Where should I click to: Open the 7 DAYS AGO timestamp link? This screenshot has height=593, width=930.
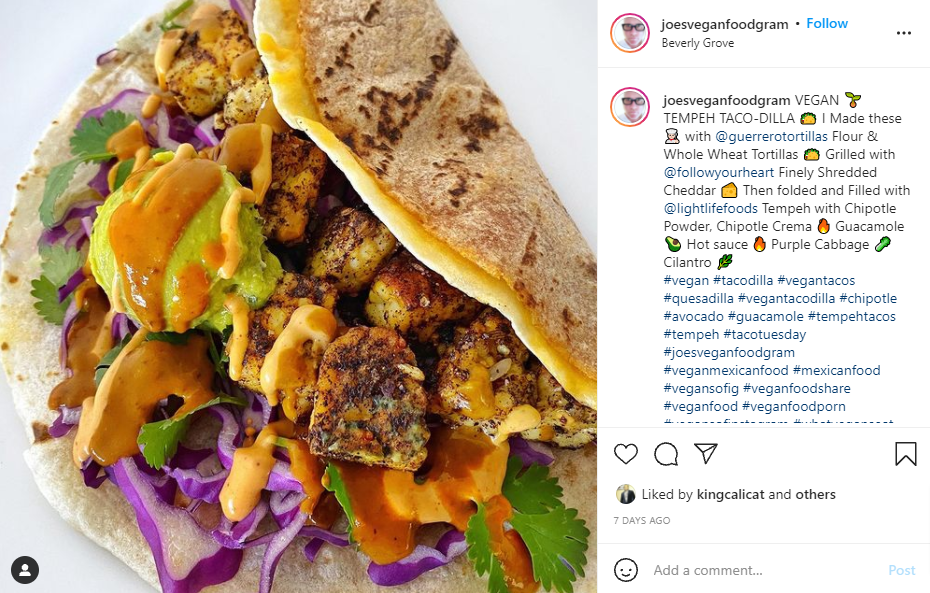(642, 521)
